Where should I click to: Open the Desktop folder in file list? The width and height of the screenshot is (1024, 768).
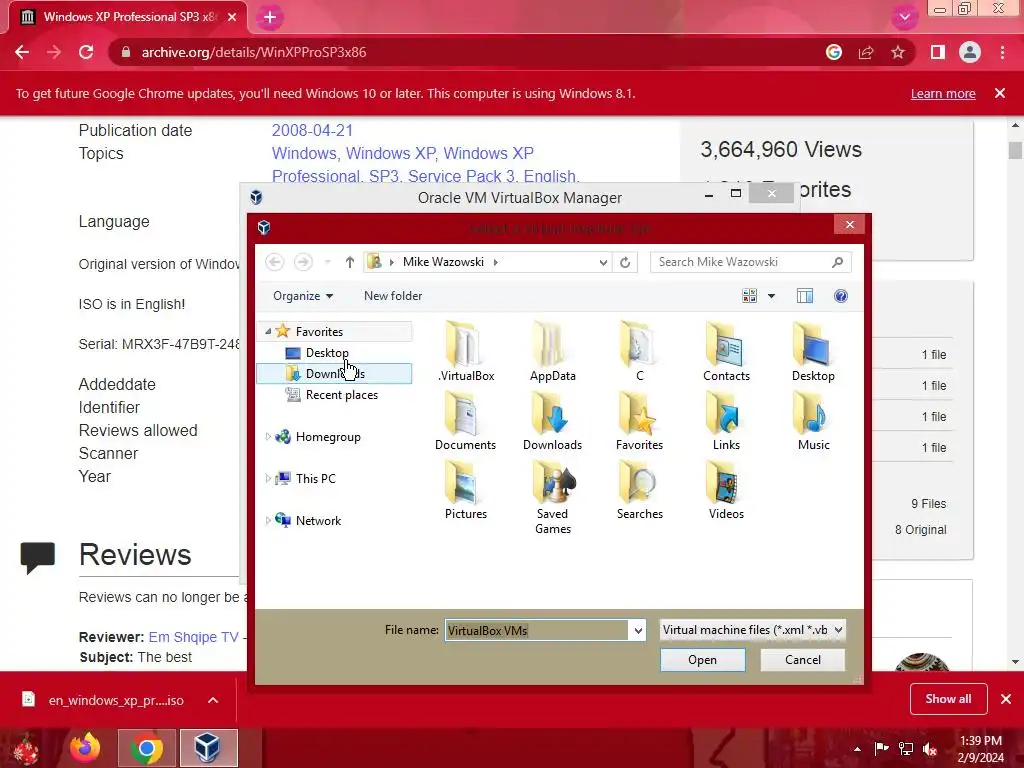point(813,351)
